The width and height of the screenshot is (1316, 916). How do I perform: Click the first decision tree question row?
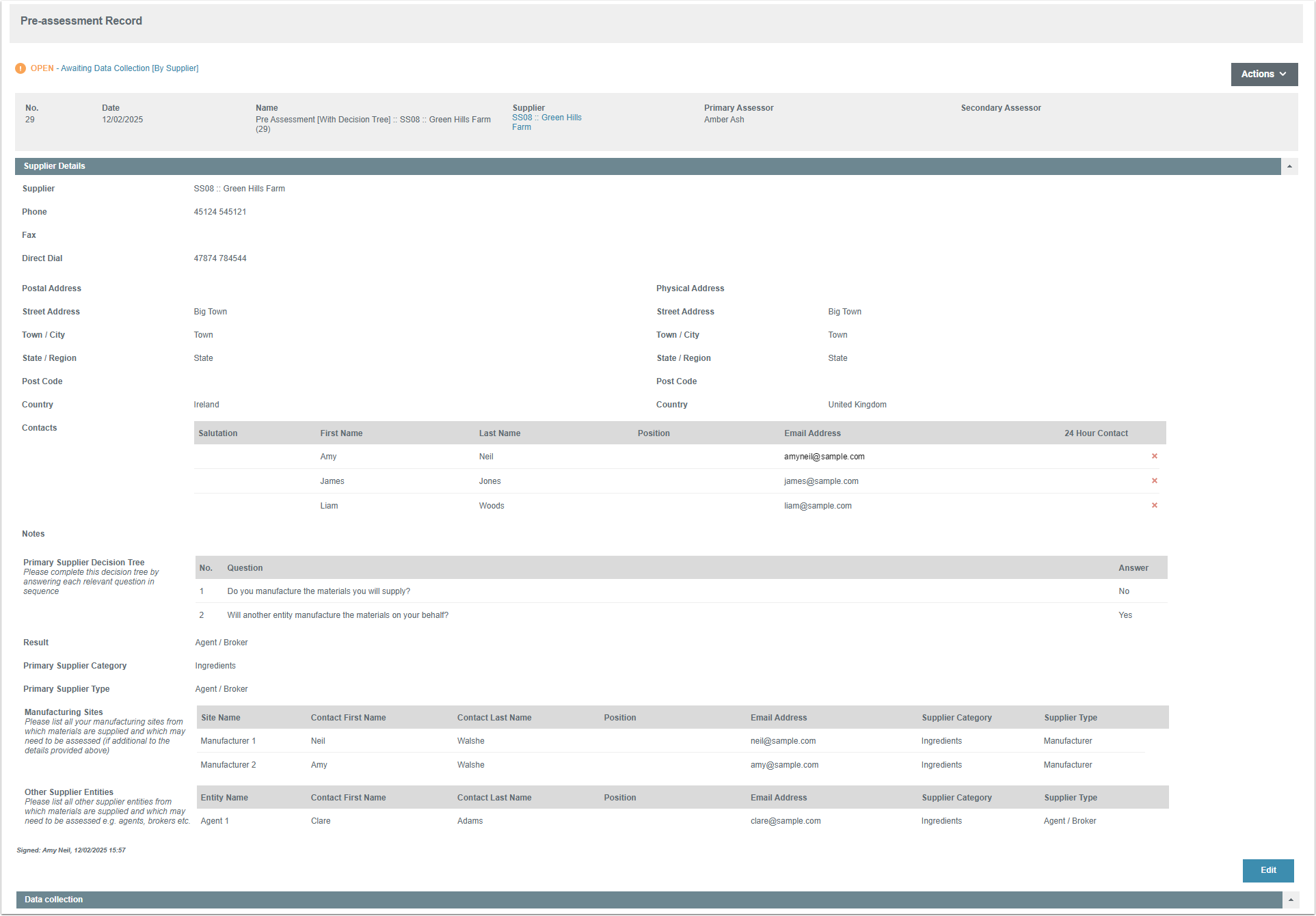point(319,591)
